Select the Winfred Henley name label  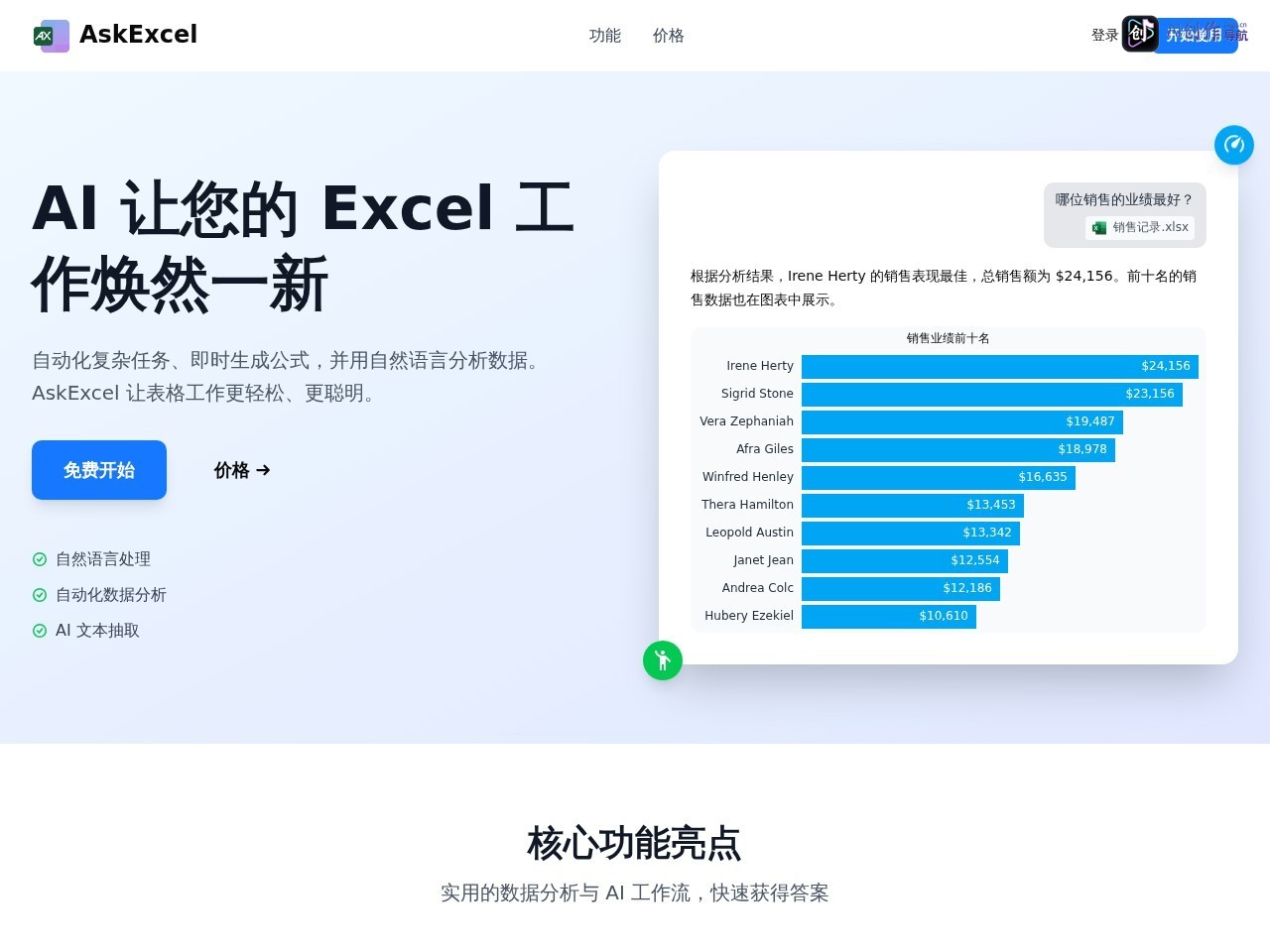coord(748,477)
